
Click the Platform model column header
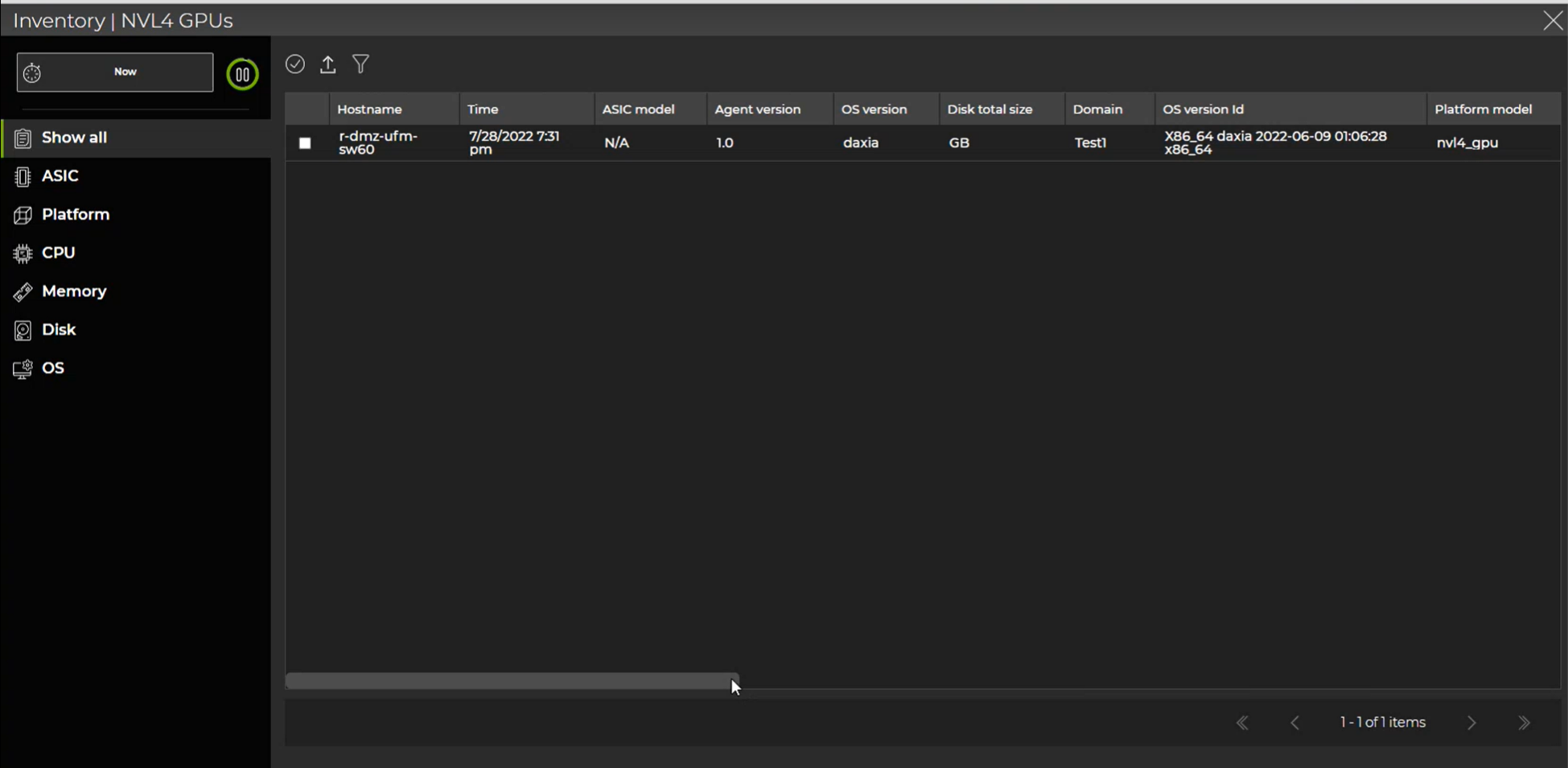(1483, 109)
